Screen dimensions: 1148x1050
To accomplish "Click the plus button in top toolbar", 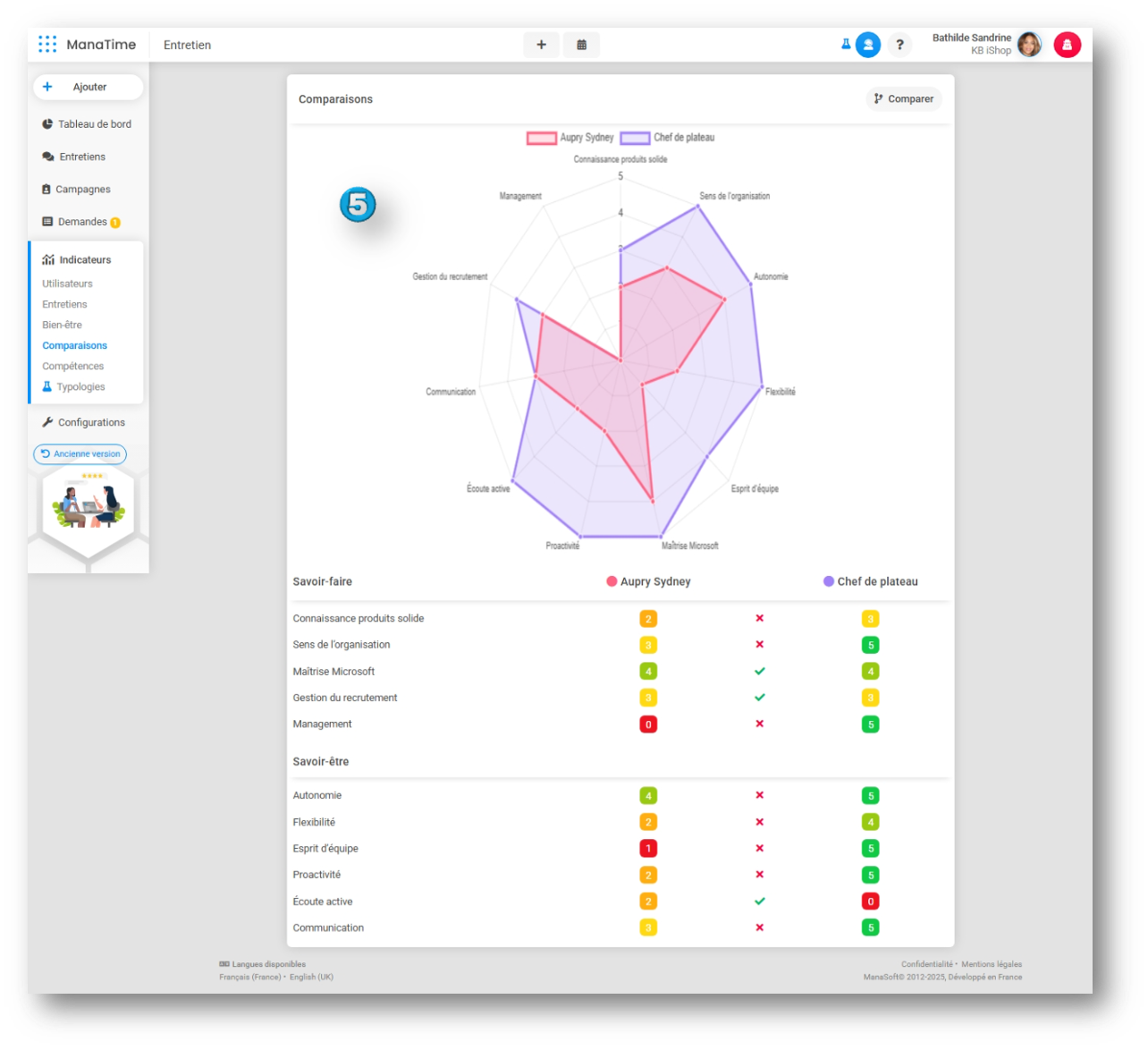I will coord(541,45).
